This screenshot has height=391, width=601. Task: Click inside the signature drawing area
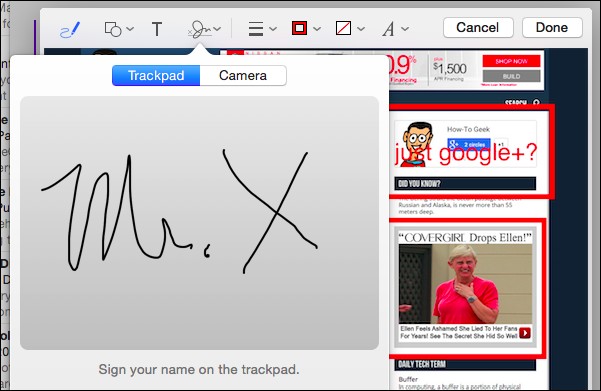click(x=199, y=223)
